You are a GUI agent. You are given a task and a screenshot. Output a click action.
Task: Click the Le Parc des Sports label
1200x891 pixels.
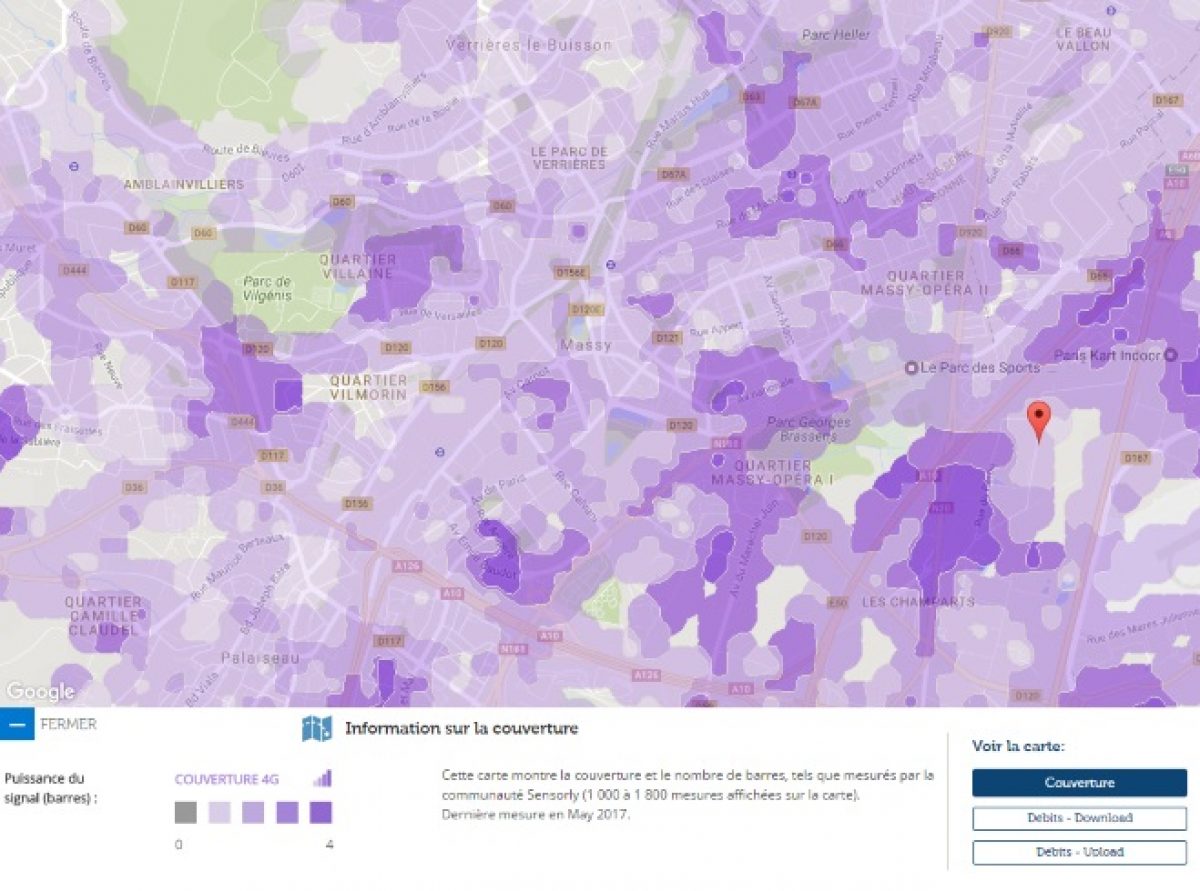point(980,368)
